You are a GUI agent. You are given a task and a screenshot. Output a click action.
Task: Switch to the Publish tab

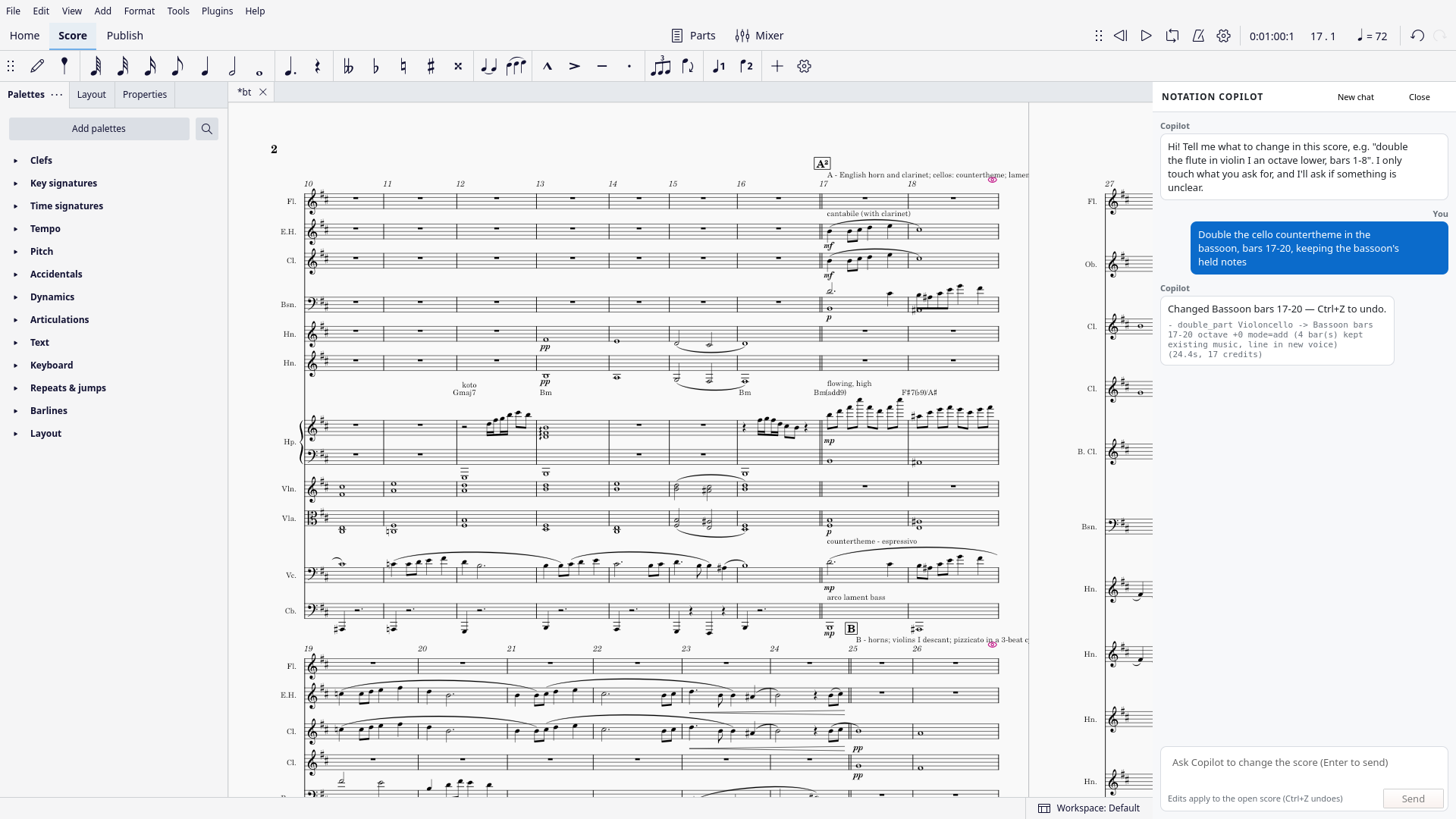125,36
